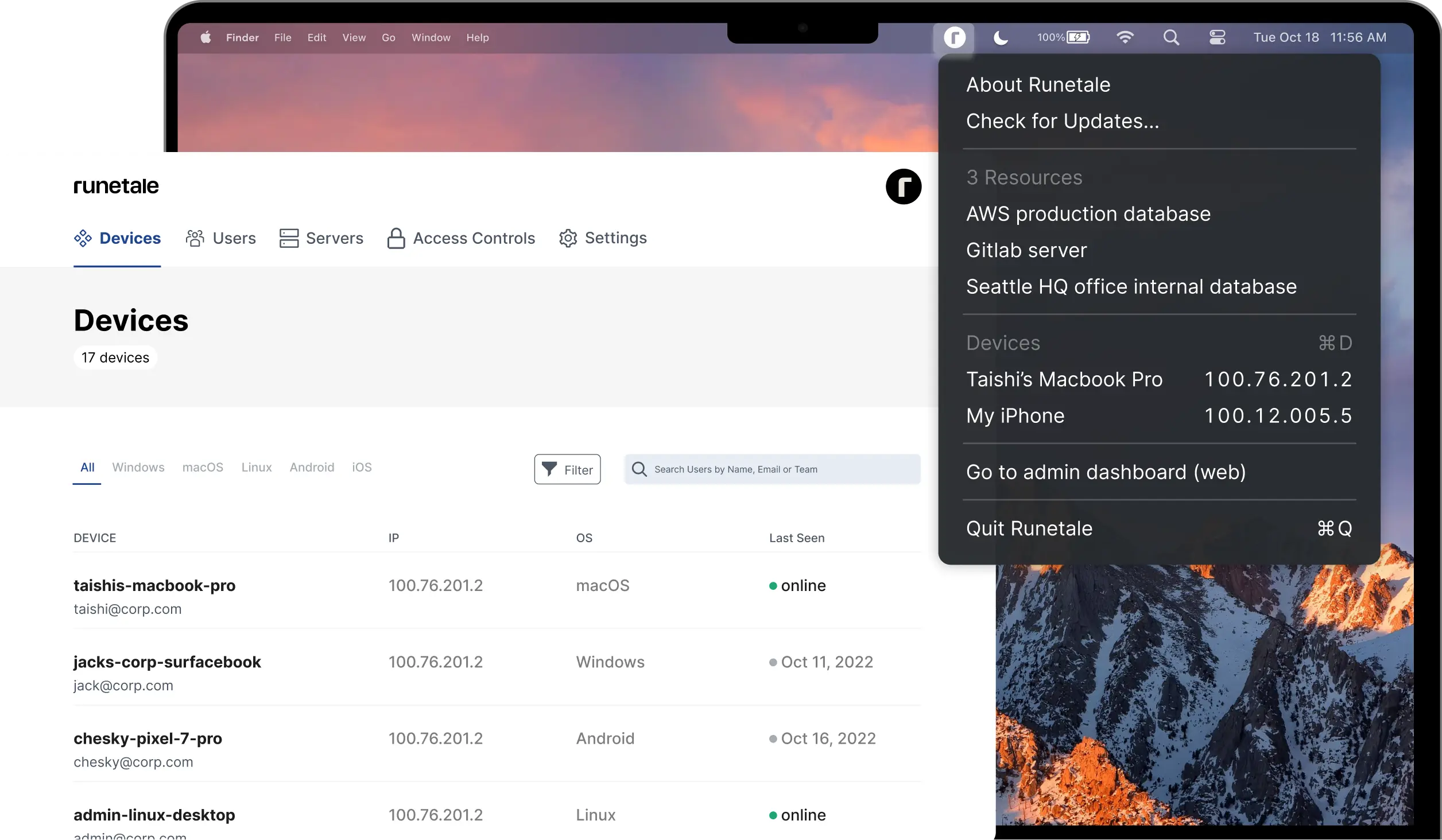Screen dimensions: 1442x840
Task: Open the Window menu
Action: coord(431,38)
